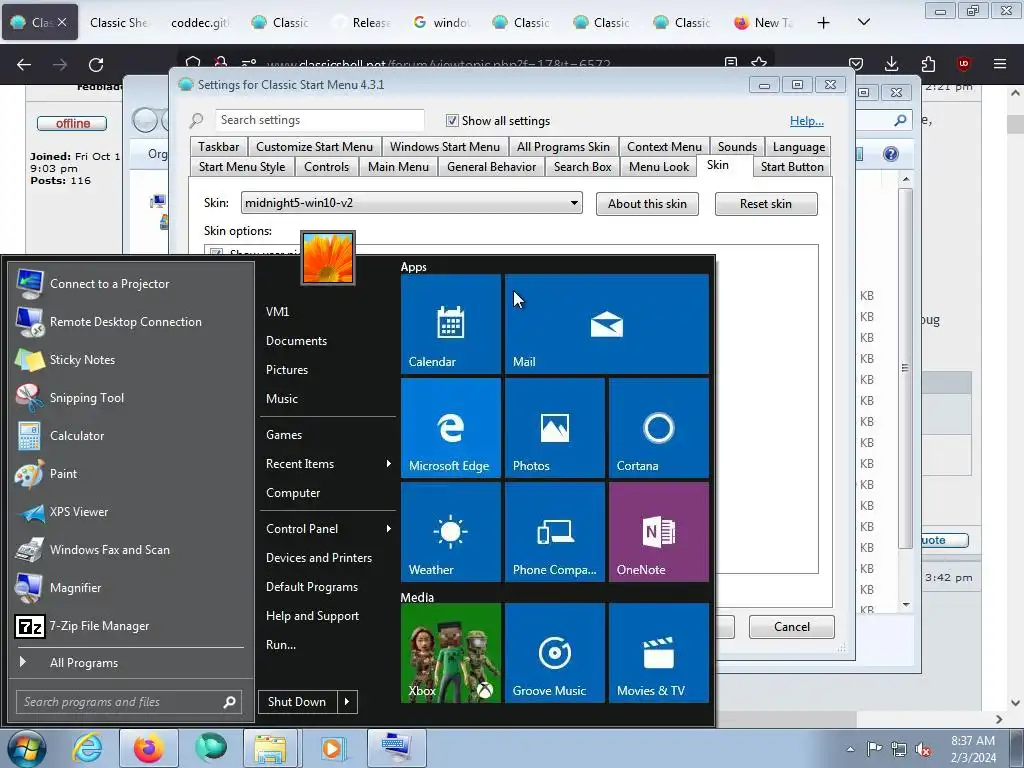Screen dimensions: 1024x768
Task: Reload the page in Firefox
Action: click(x=96, y=65)
